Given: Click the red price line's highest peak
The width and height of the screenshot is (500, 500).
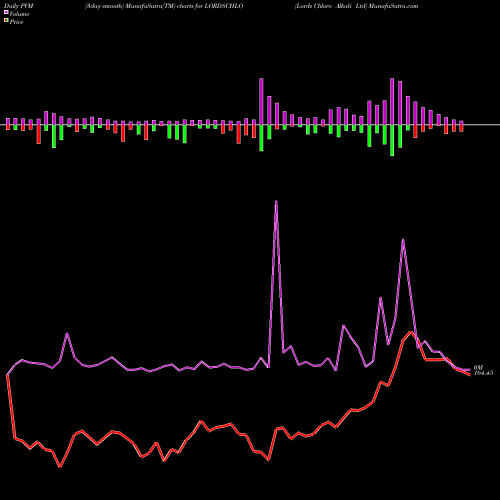Looking at the screenshot, I should 411,332.
